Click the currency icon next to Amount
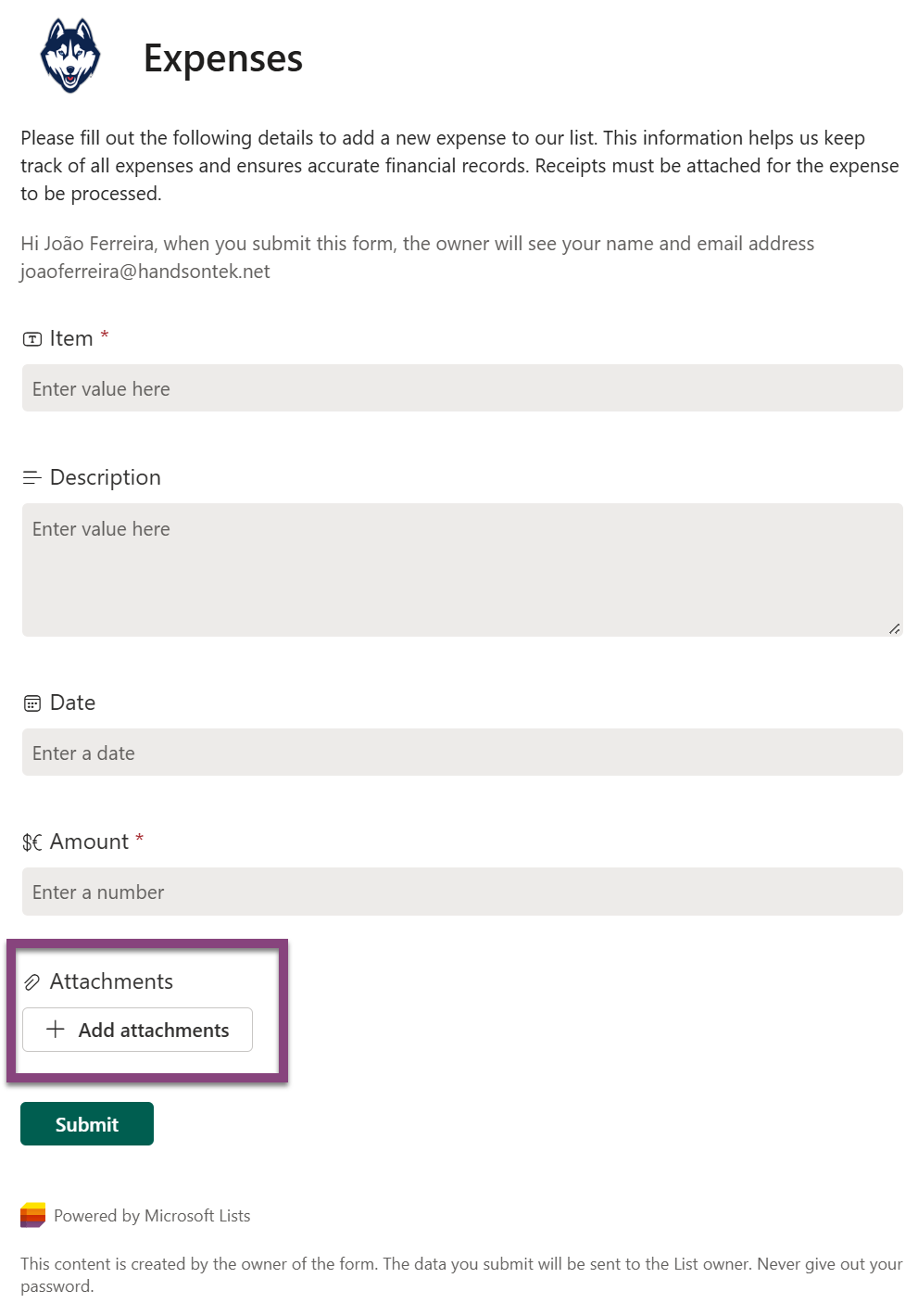 32,842
